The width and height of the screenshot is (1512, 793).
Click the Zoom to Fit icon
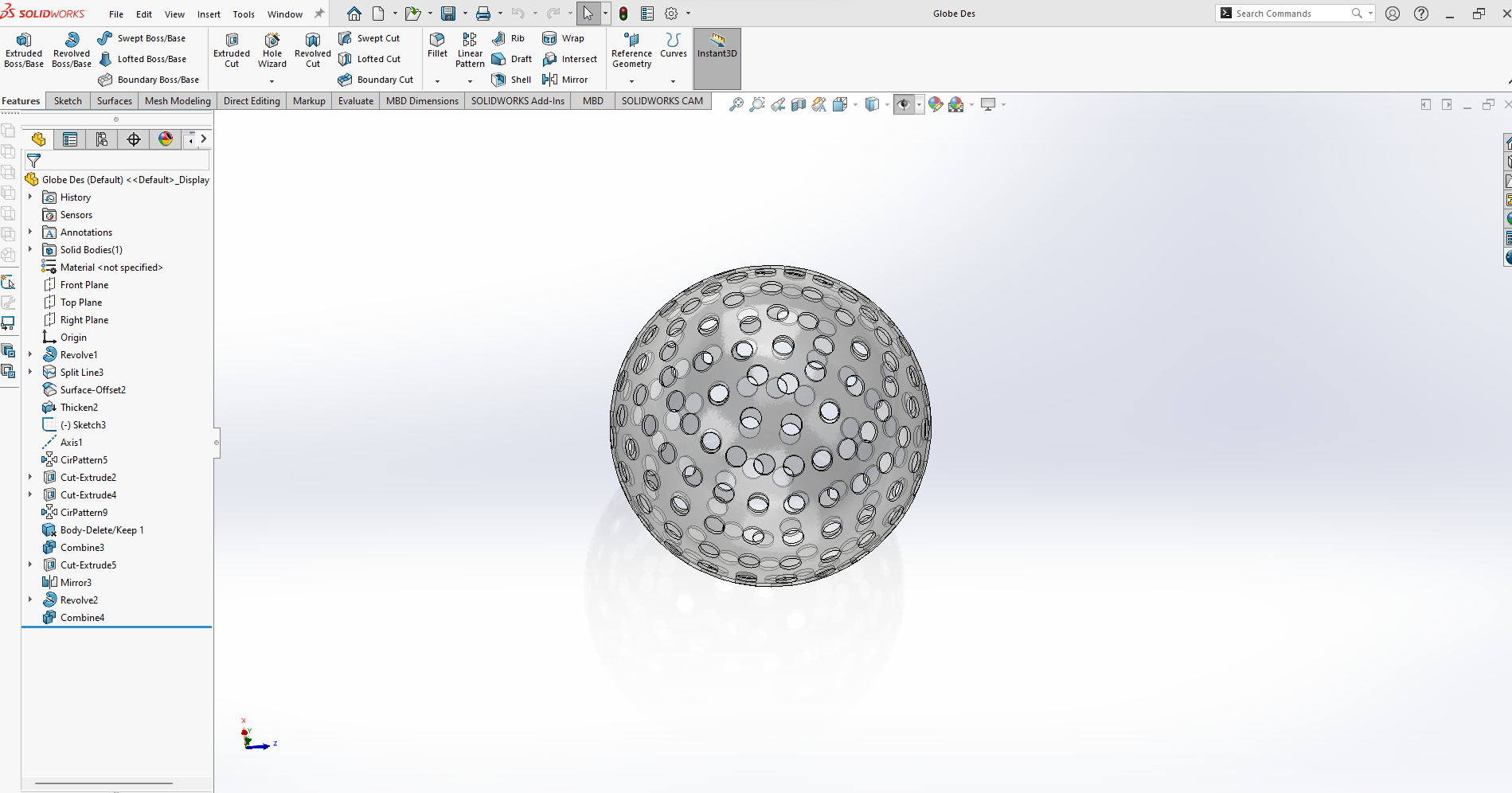pyautogui.click(x=736, y=104)
